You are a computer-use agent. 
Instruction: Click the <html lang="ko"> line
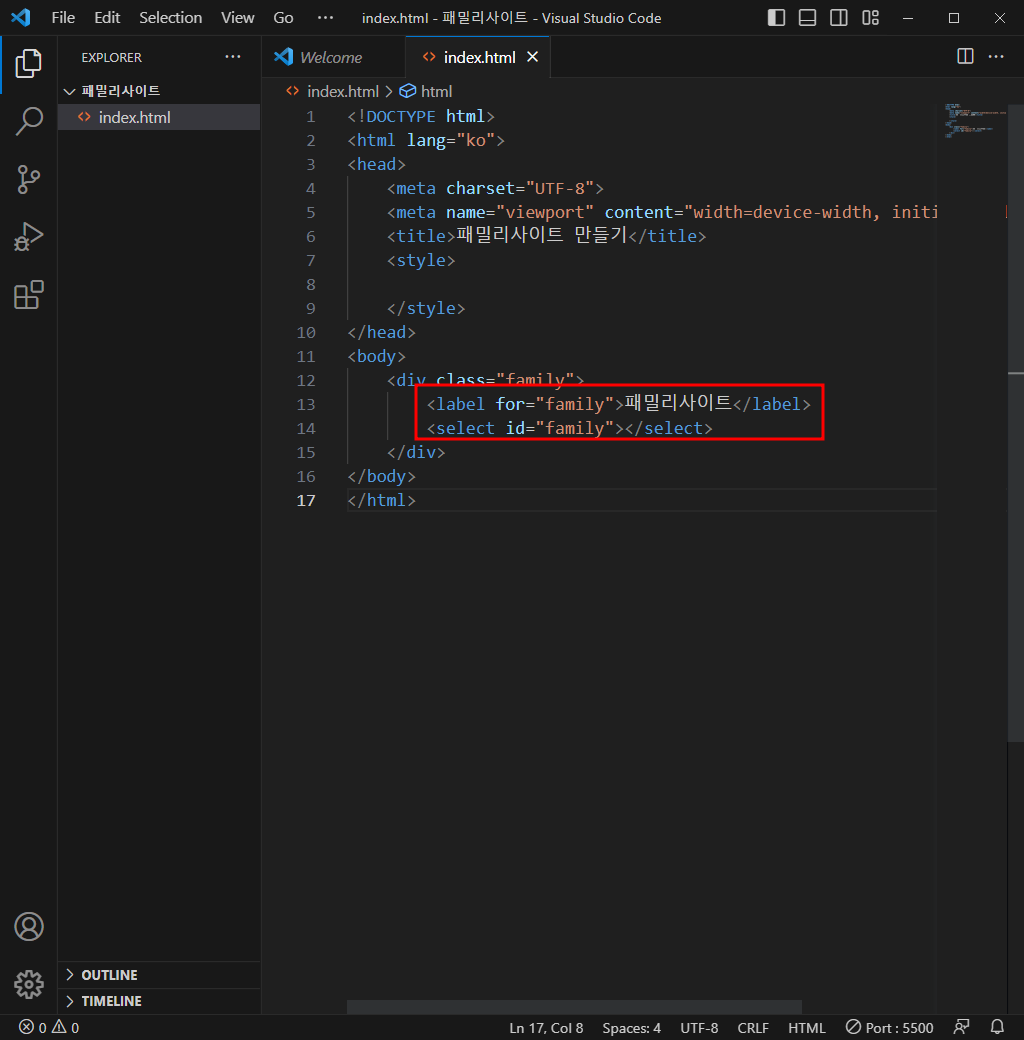[426, 141]
